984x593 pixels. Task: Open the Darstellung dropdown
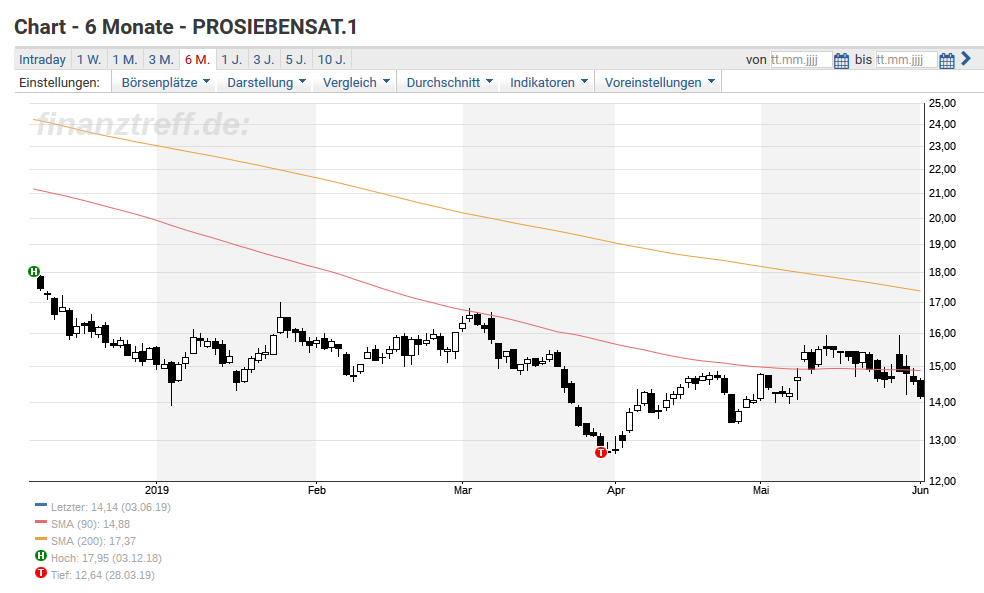point(266,82)
